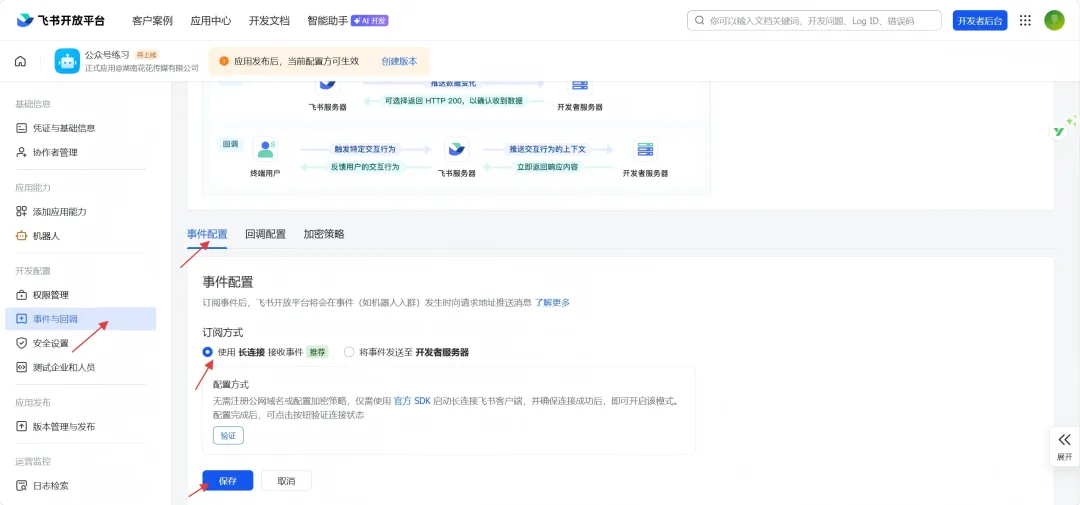Select 事件与回调 in sidebar
Viewport: 1080px width, 505px height.
80,319
